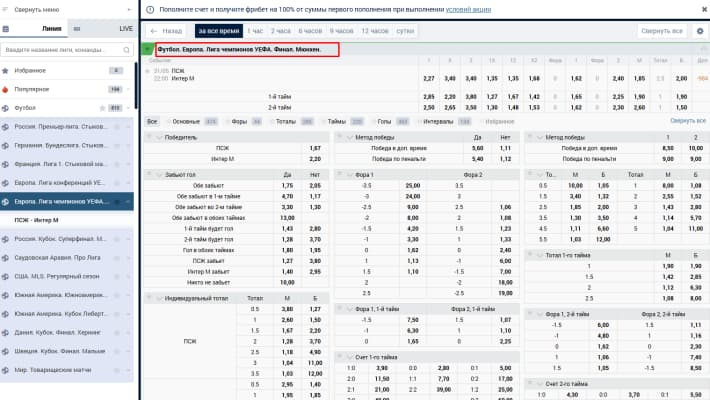Image resolution: width=710 pixels, height=400 pixels.
Task: Click ball icon of Европа. Лига конференций row
Action: (5, 183)
